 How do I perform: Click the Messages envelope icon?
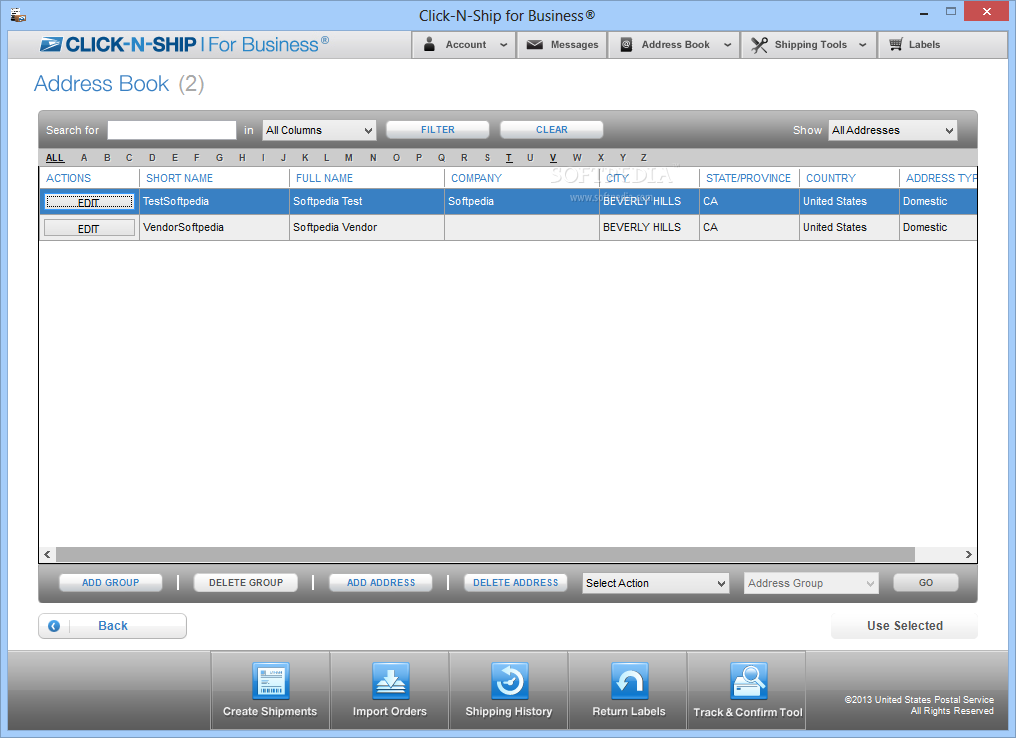click(x=535, y=45)
